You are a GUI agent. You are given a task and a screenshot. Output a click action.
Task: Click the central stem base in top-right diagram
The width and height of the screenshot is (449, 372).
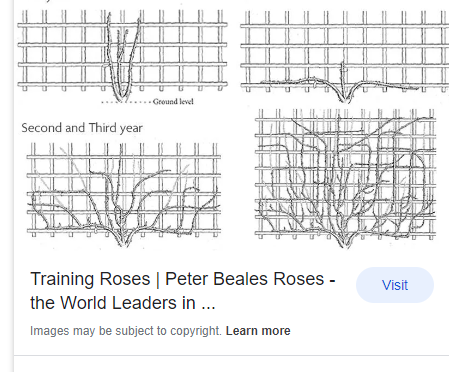point(344,97)
